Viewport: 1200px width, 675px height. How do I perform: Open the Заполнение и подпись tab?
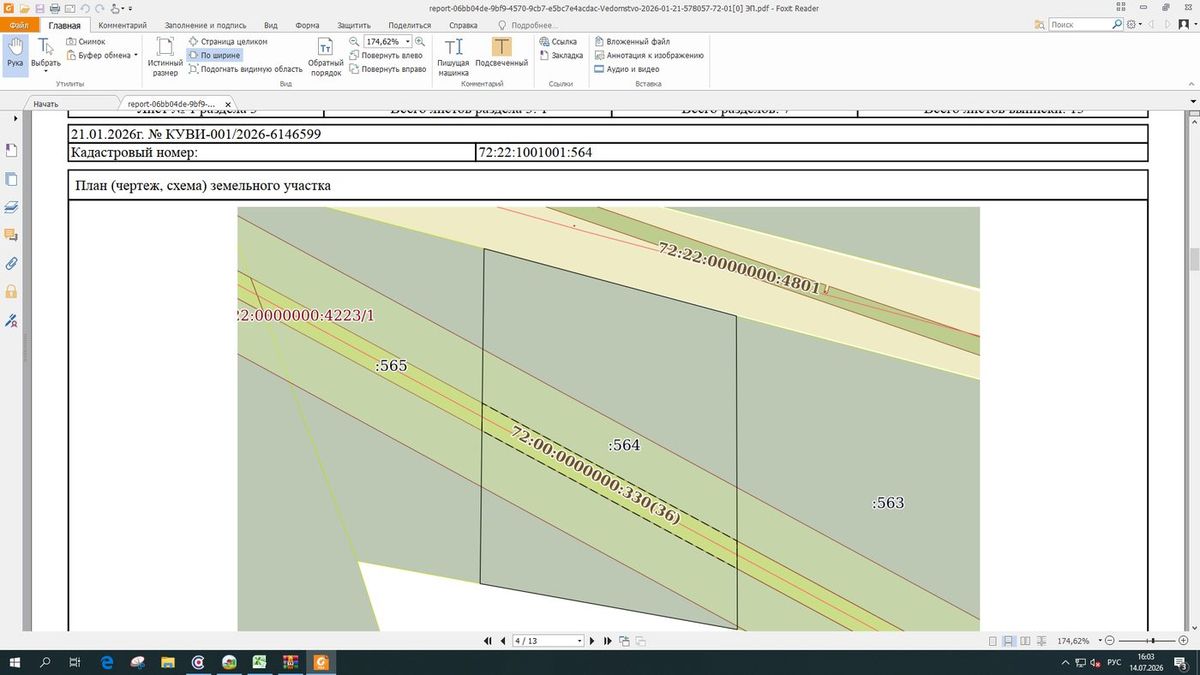coord(206,25)
